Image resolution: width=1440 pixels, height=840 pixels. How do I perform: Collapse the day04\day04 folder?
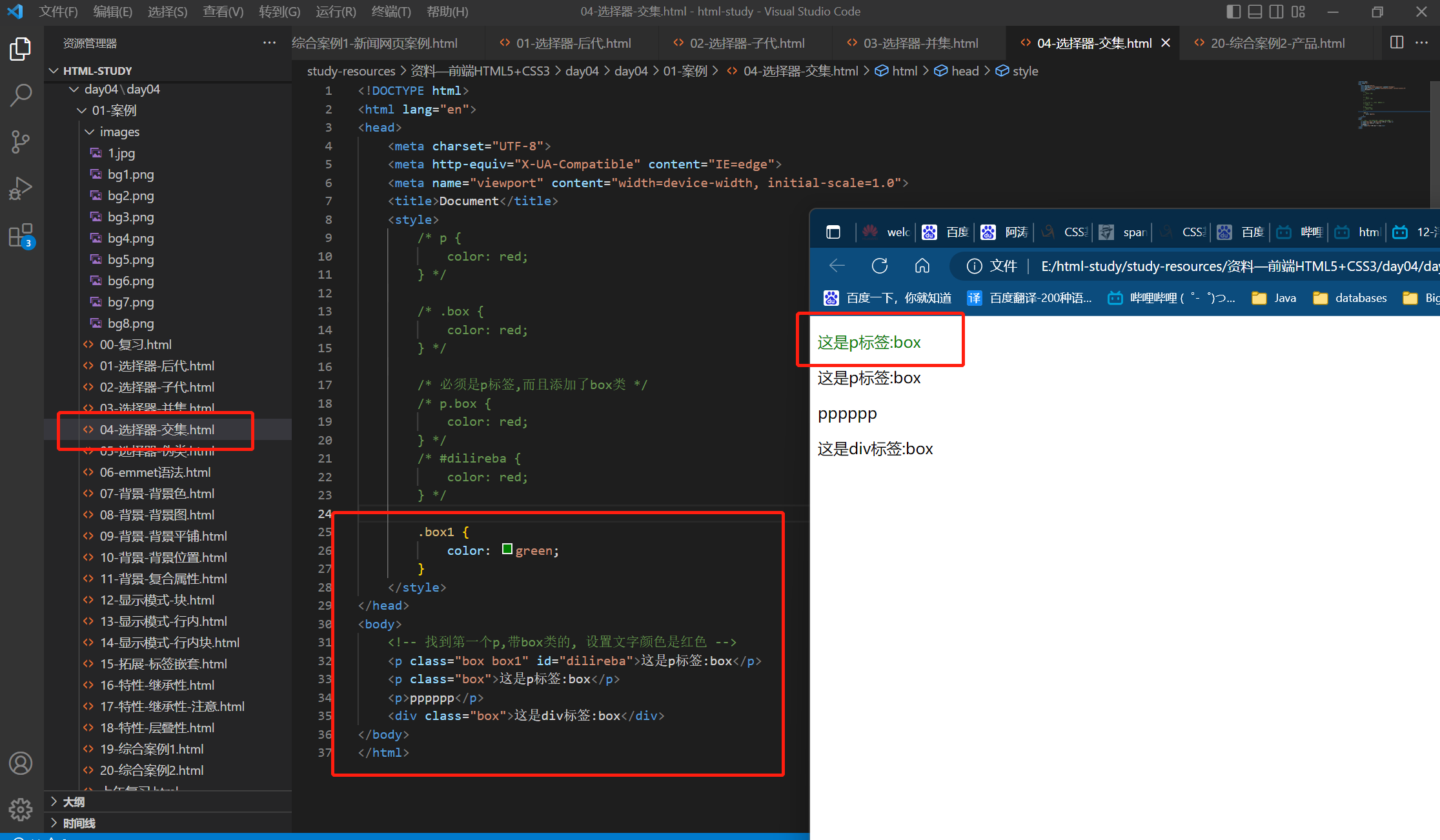(x=168, y=89)
